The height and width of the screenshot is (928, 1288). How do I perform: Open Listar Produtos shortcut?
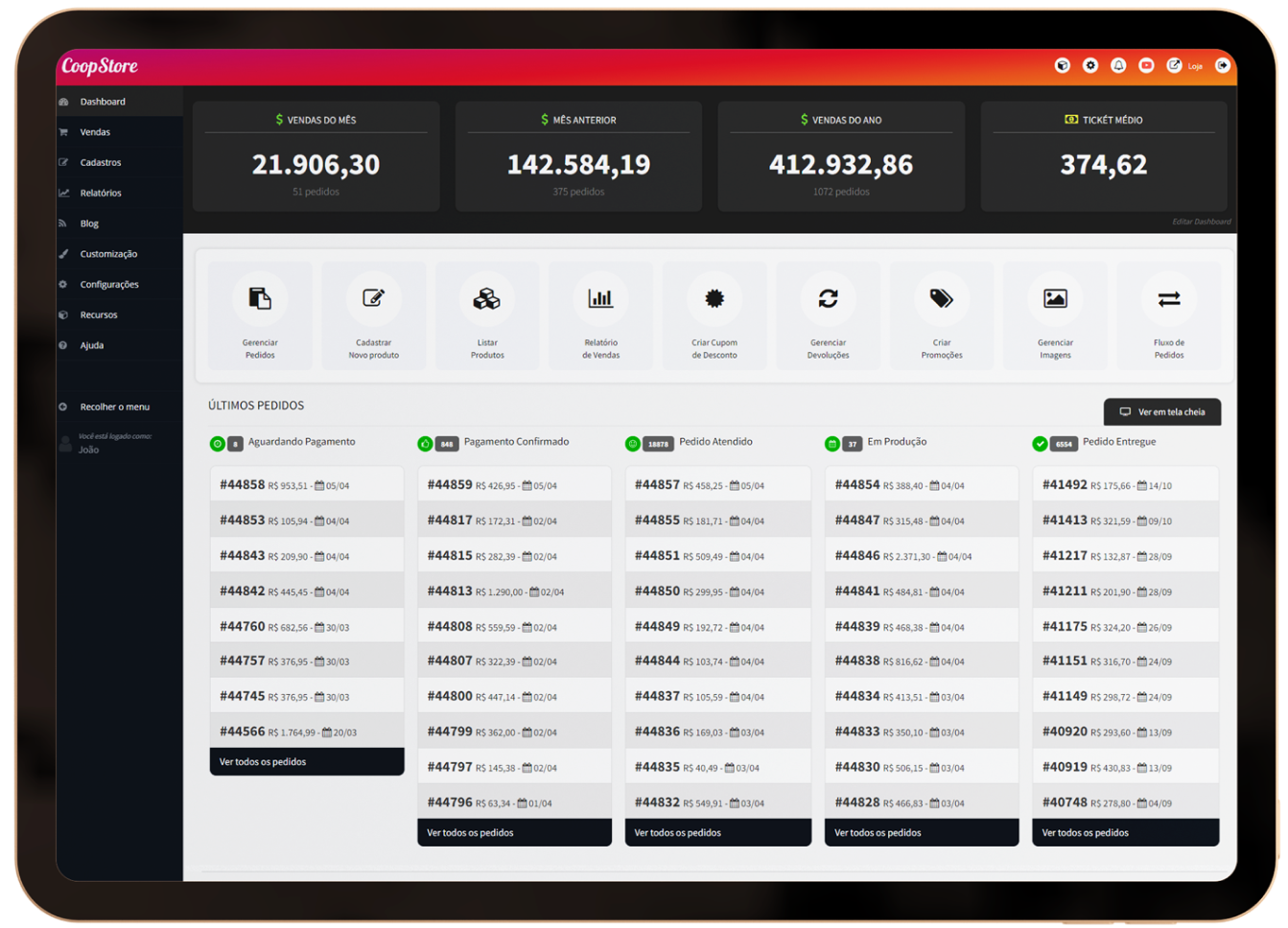487,315
